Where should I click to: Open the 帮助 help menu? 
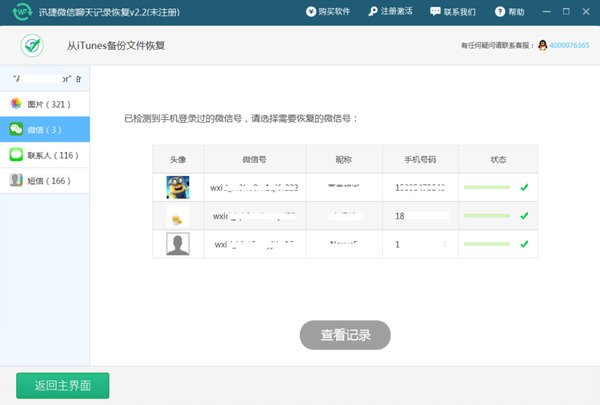pos(508,12)
